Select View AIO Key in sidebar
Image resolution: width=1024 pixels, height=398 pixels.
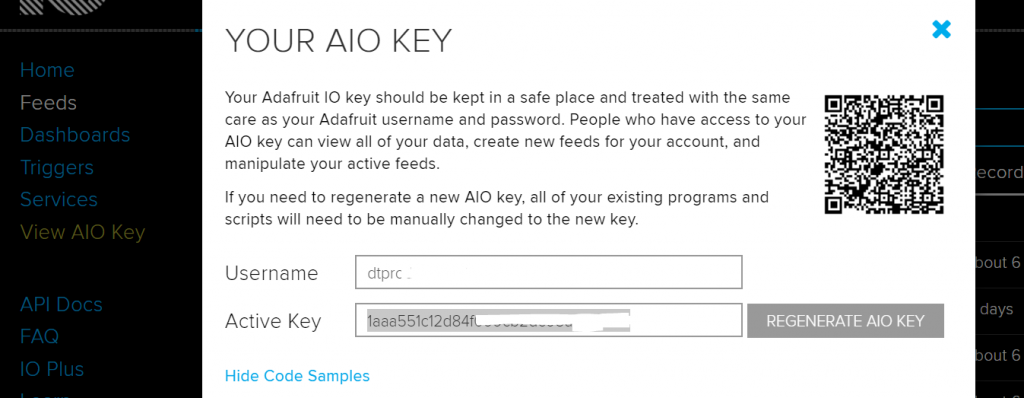(82, 232)
